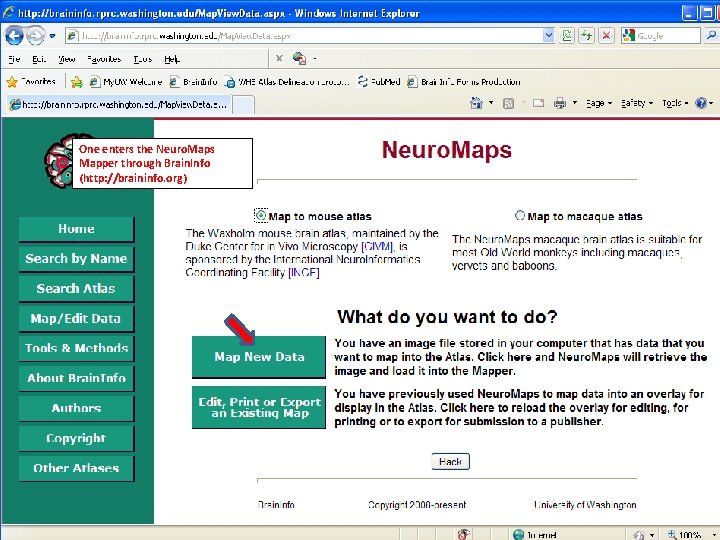Open the Safety dropdown menu
720x540 pixels.
point(636,103)
